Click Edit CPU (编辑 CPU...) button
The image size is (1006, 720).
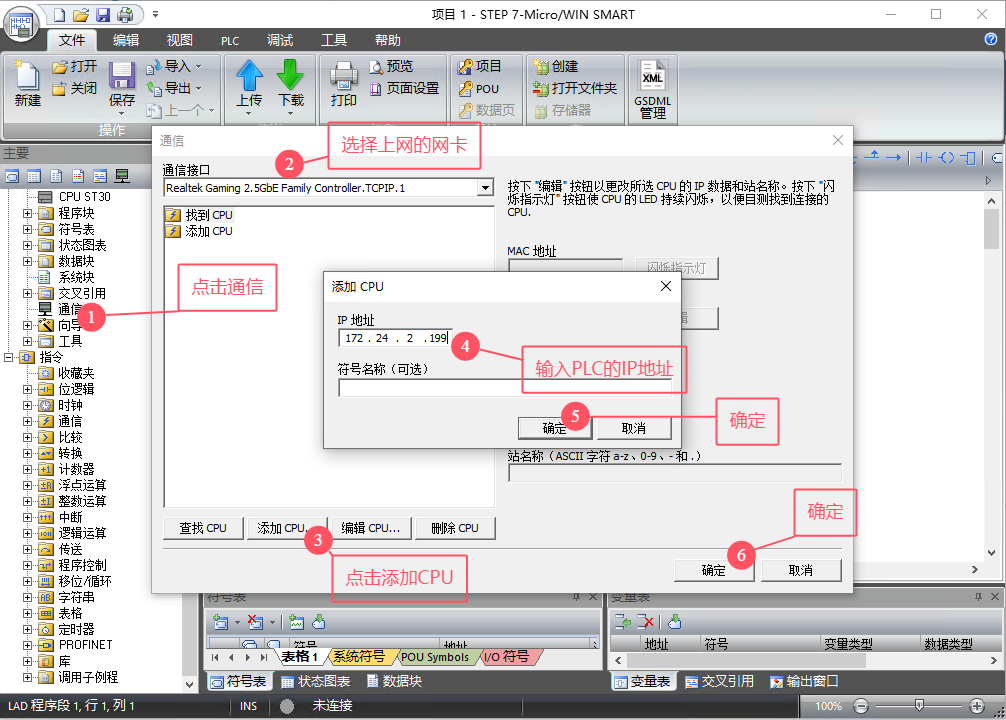[370, 528]
